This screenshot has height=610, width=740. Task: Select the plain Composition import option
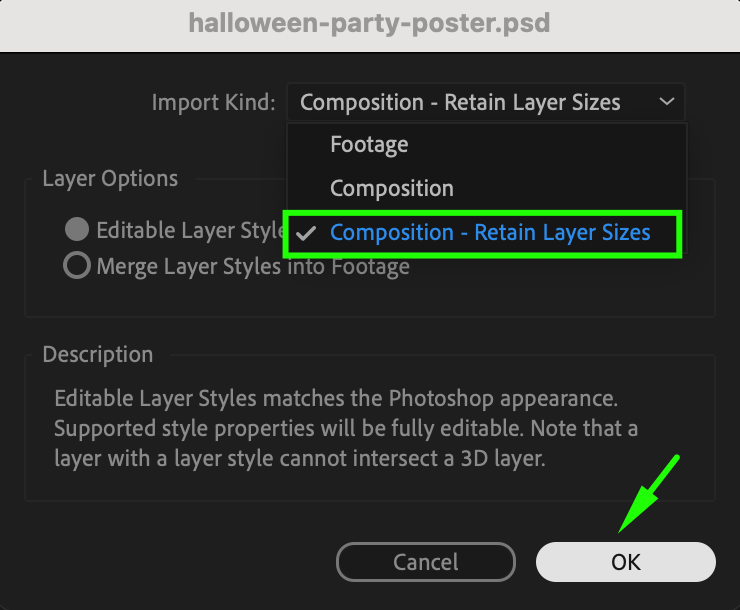[391, 188]
